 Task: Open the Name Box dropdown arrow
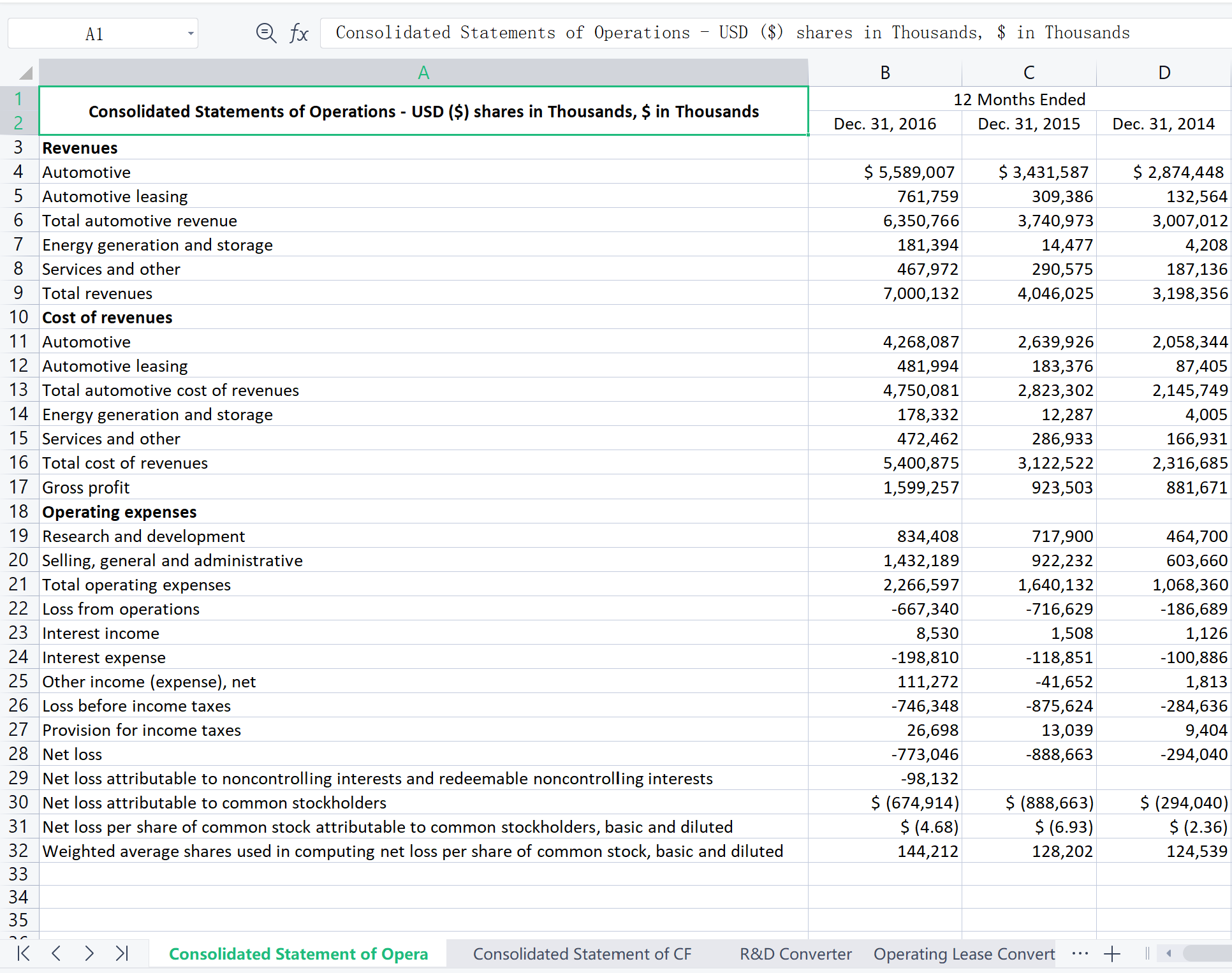point(190,34)
